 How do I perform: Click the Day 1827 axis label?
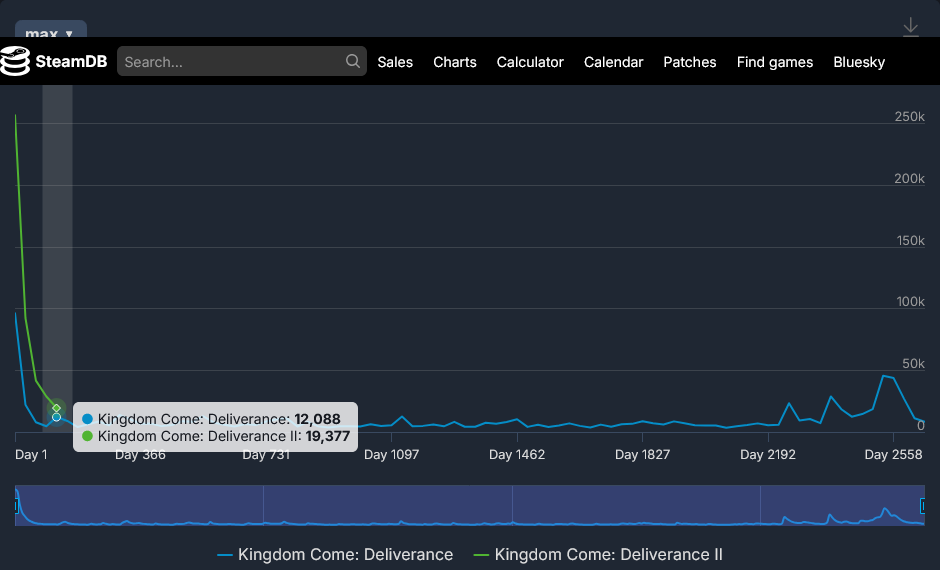(642, 454)
